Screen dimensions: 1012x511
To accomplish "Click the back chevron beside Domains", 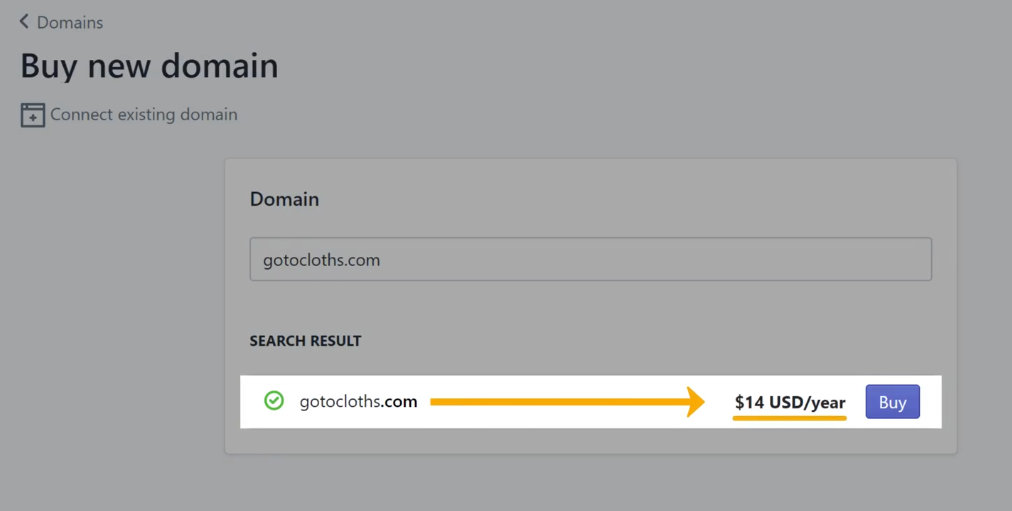I will point(24,21).
